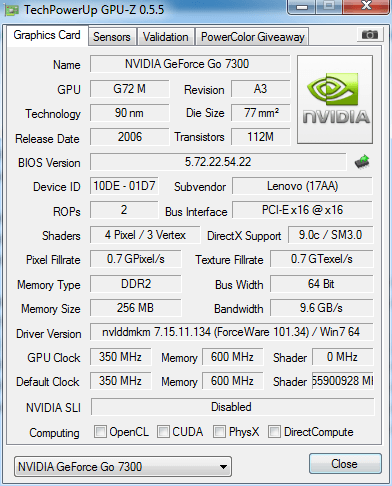
Task: Check the DirectCompute checkbox
Action: 274,431
